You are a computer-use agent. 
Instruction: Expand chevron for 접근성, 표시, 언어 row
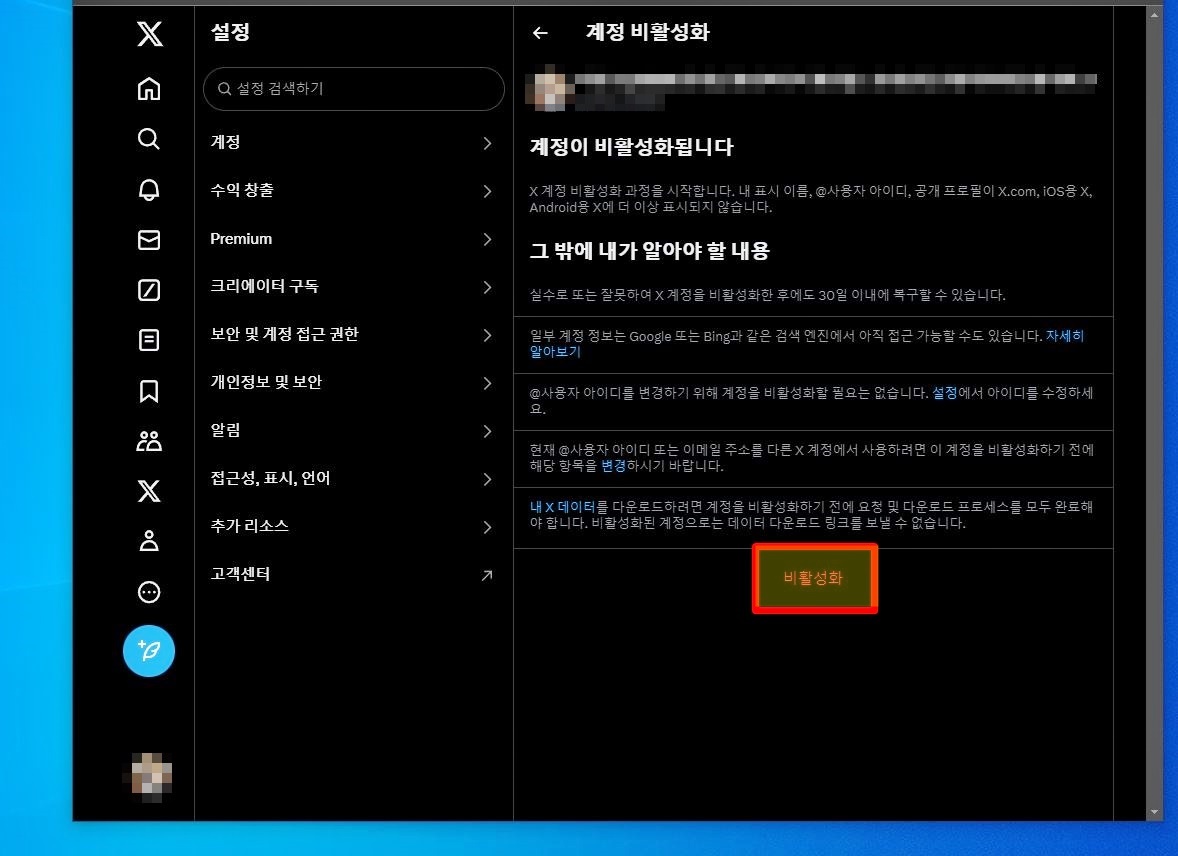point(488,479)
